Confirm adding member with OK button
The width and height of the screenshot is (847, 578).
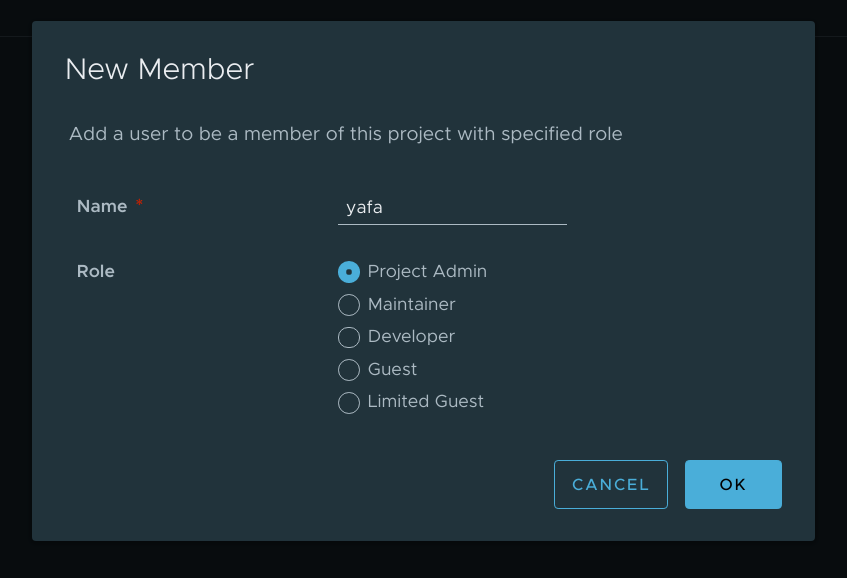click(733, 485)
